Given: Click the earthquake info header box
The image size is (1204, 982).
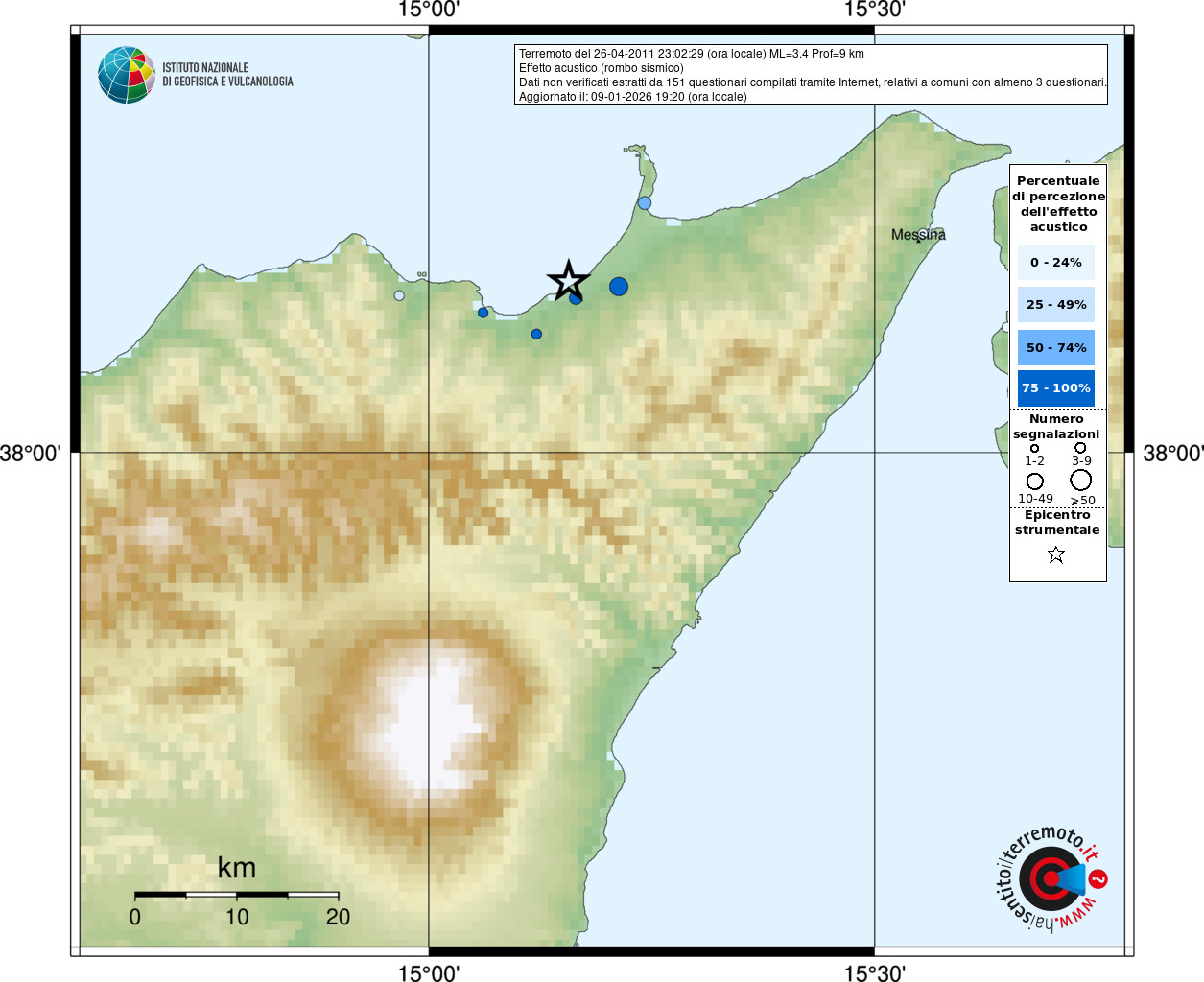Looking at the screenshot, I should coord(812,75).
